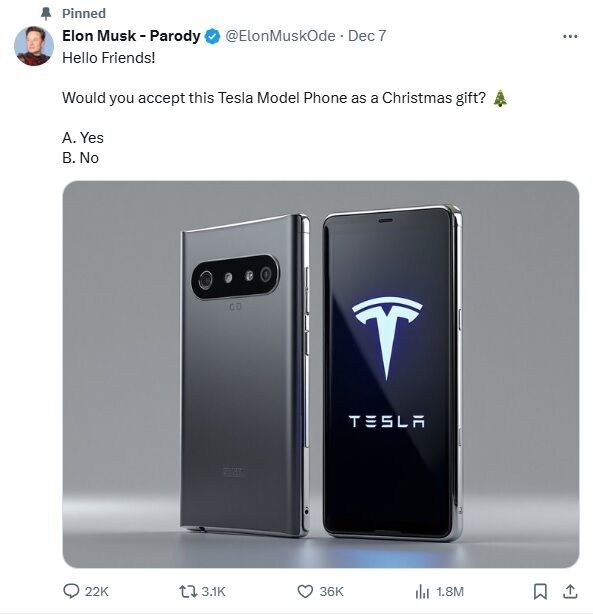Open the Dec 7 post timestamp

click(x=367, y=36)
